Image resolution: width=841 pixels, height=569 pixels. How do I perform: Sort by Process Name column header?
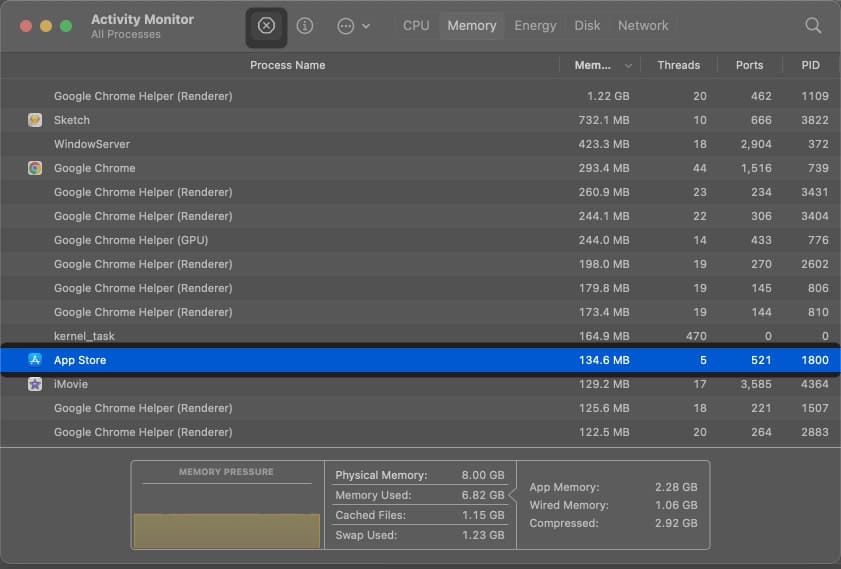(x=287, y=65)
